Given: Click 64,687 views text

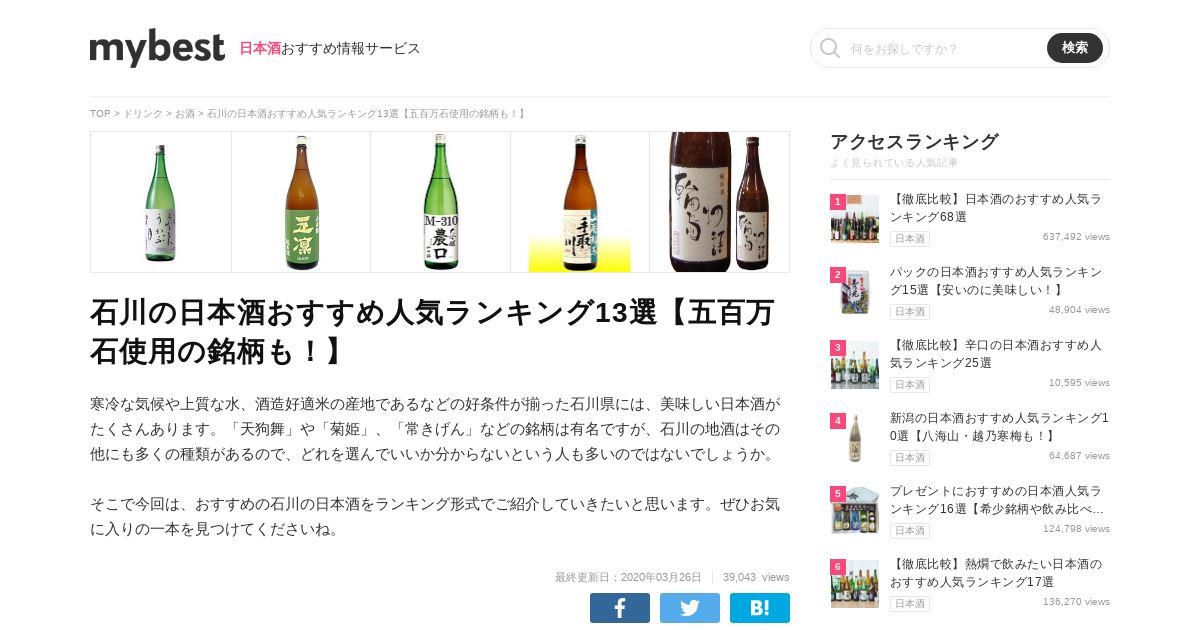Looking at the screenshot, I should pos(1079,456).
